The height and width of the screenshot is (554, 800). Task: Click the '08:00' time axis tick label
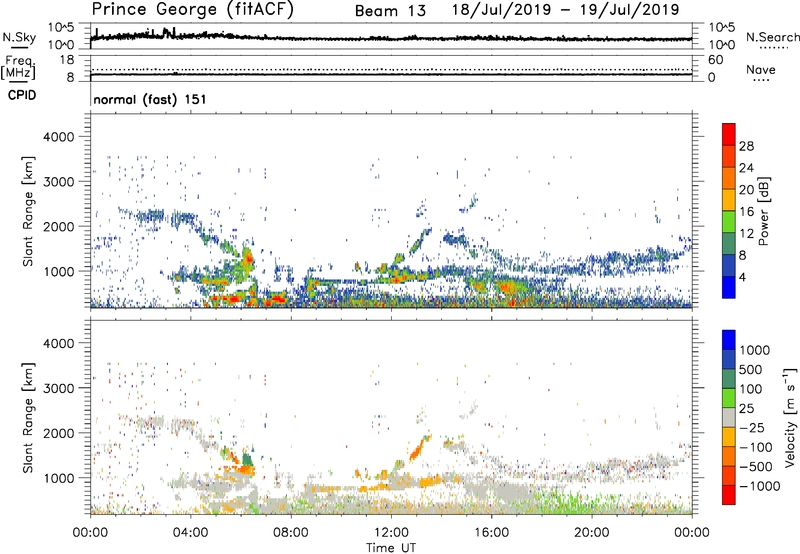click(291, 533)
